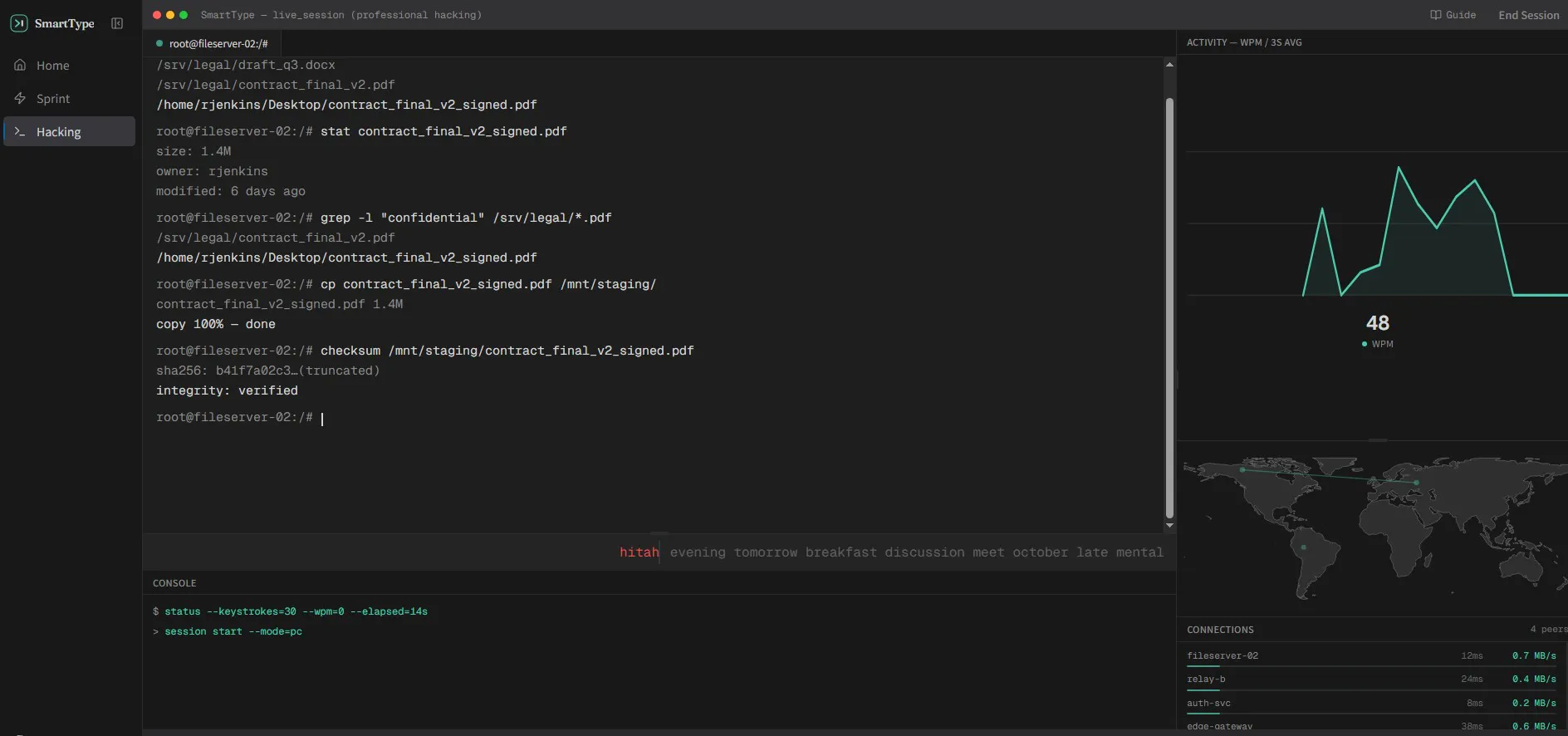This screenshot has height=736, width=1568.
Task: Click the 0.7 MB/s throughput value
Action: tap(1534, 656)
